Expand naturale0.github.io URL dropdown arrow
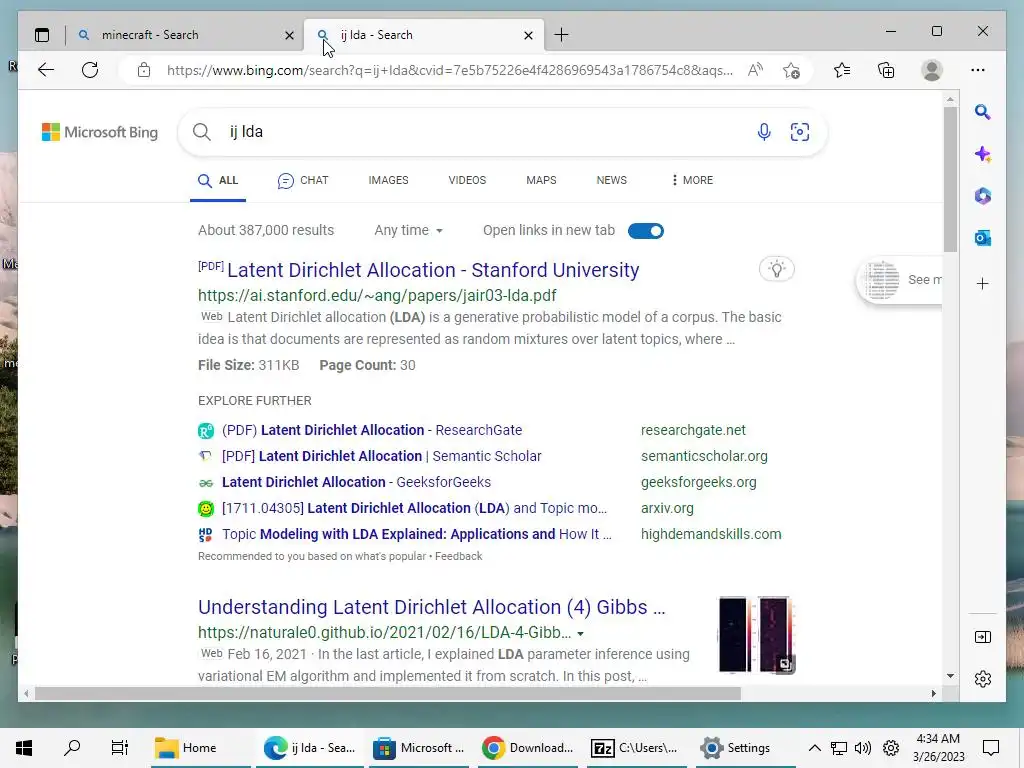Viewport: 1024px width, 768px height. coord(580,633)
